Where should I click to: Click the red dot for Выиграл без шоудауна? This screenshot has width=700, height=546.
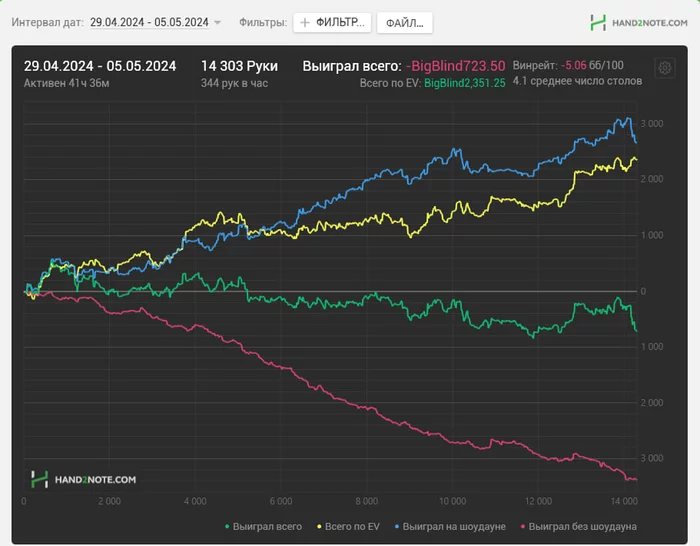pyautogui.click(x=520, y=525)
